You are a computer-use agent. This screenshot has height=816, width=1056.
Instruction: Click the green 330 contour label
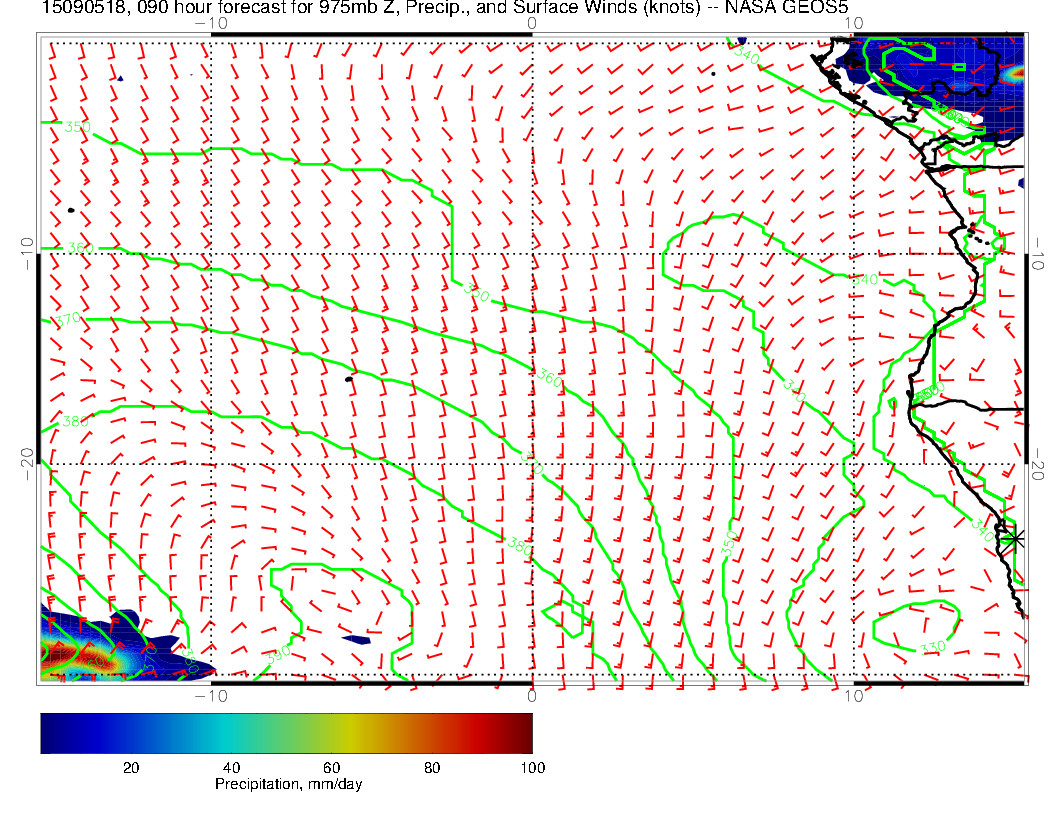(932, 648)
